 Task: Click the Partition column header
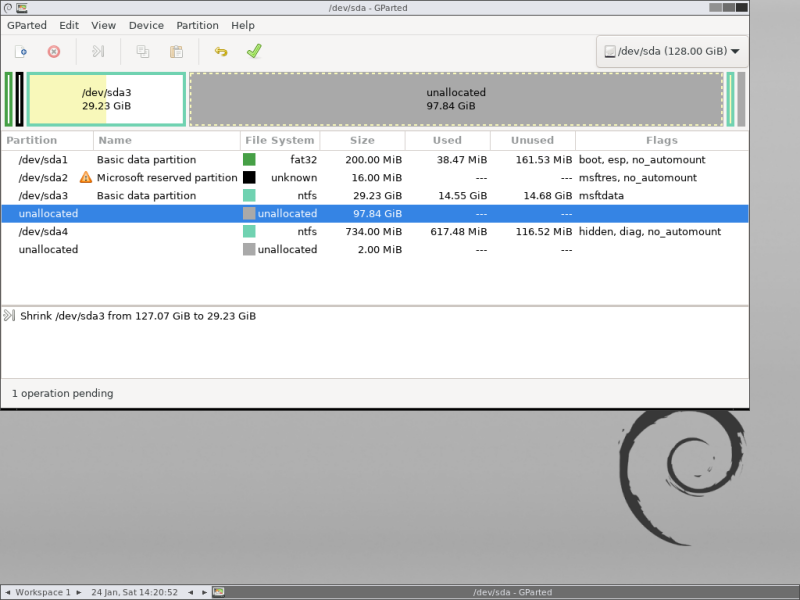tap(47, 140)
